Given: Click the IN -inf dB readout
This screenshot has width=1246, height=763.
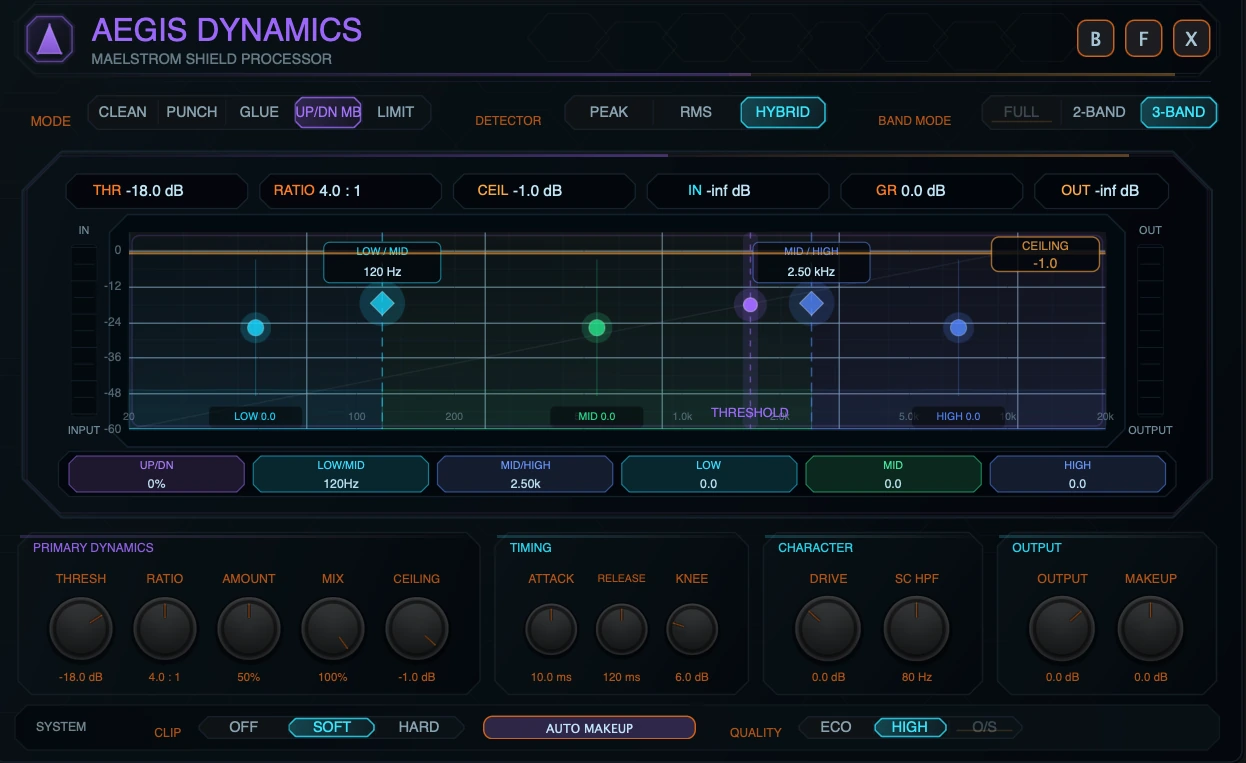Looking at the screenshot, I should pyautogui.click(x=738, y=190).
